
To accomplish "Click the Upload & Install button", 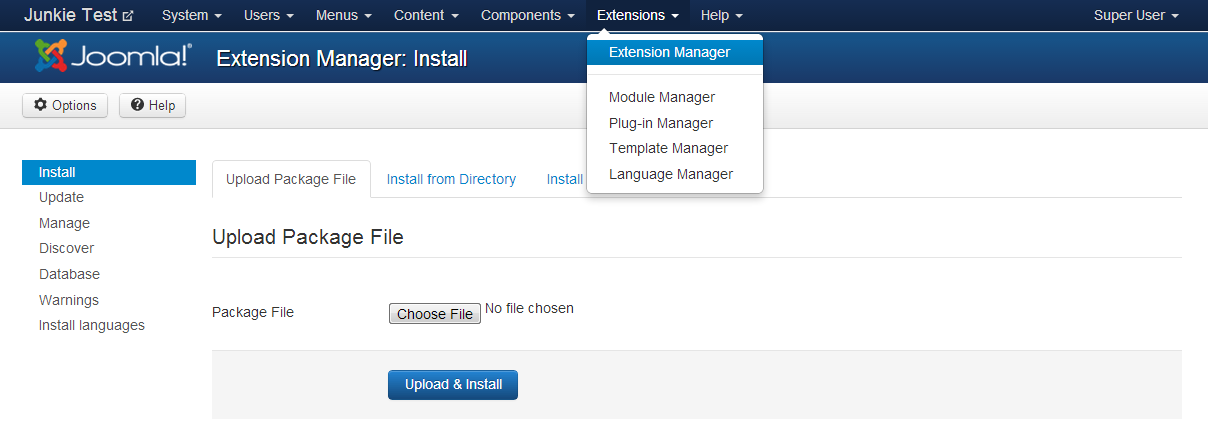I will point(453,384).
